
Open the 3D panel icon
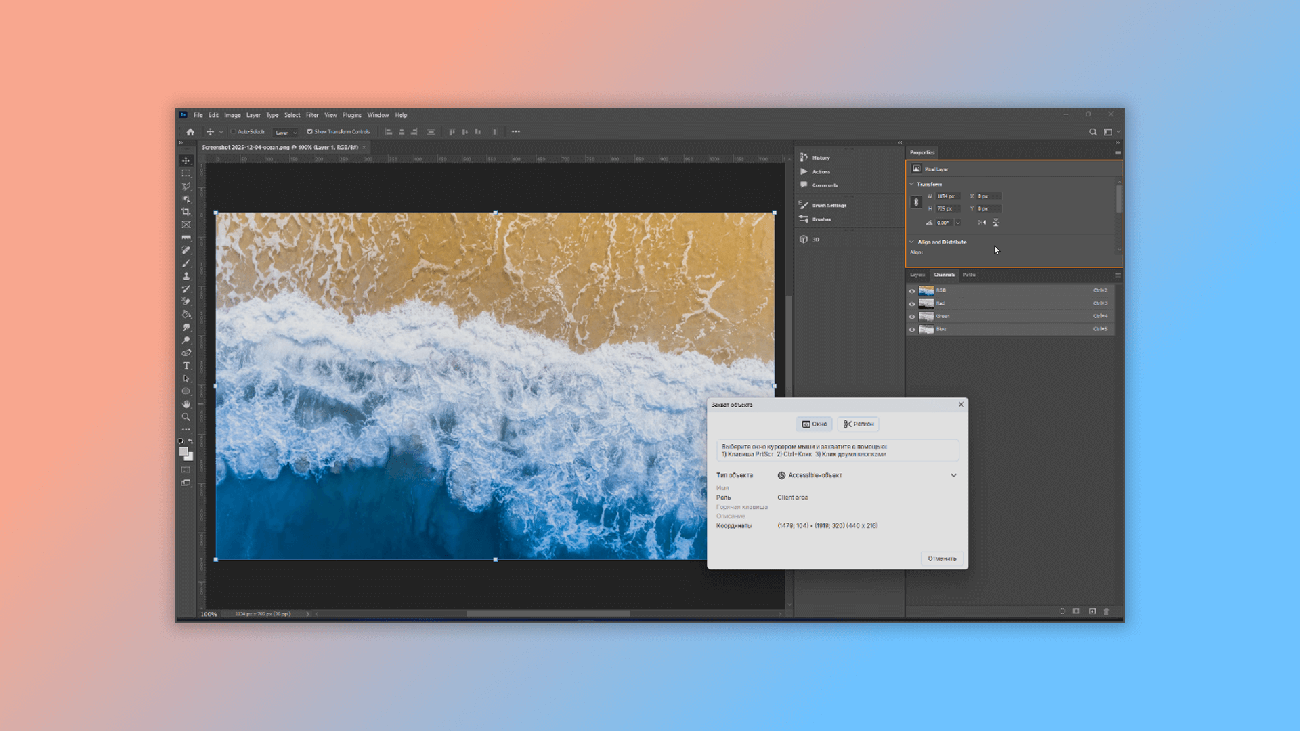pos(804,239)
